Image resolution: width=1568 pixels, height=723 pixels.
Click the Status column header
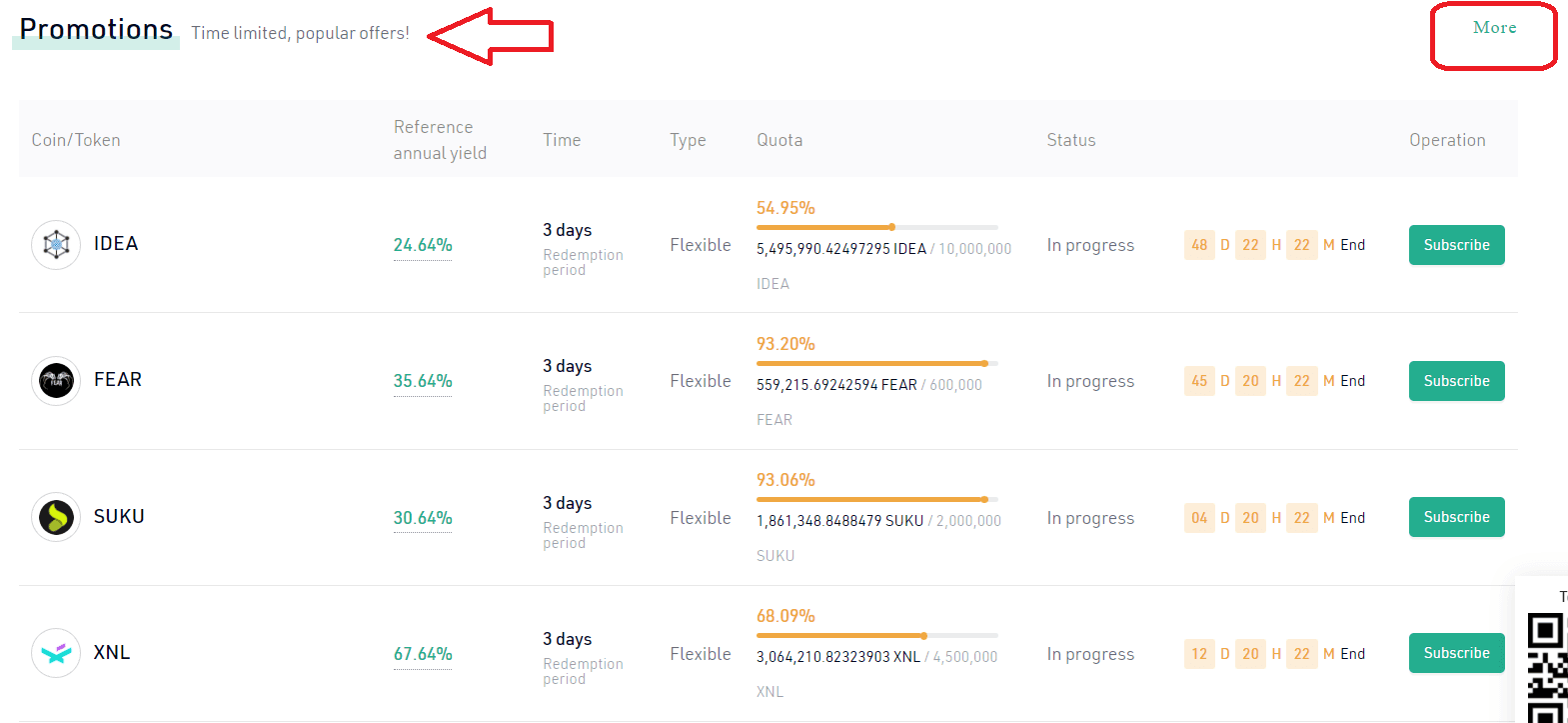1071,140
